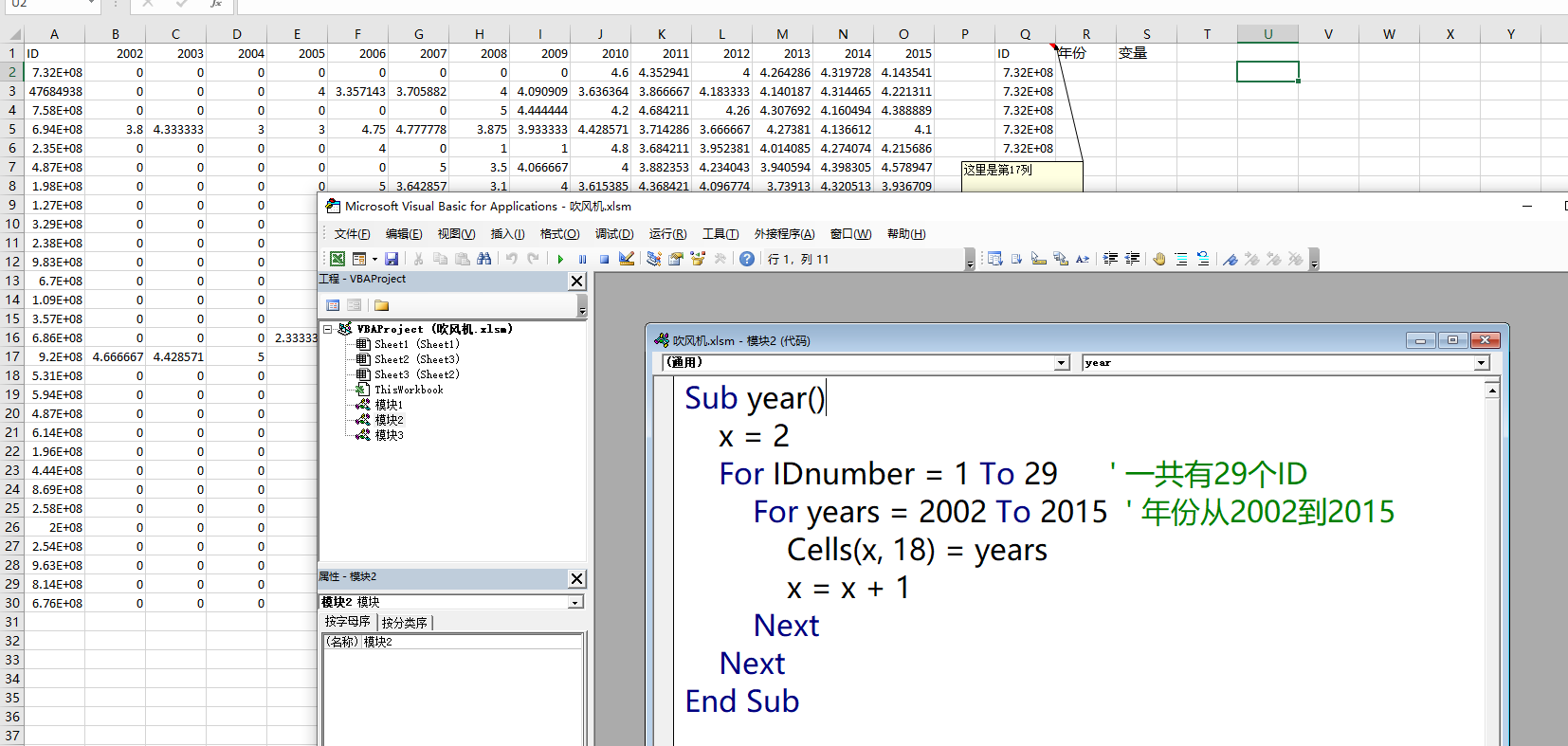Switch to the 按分类序 properties tab
The width and height of the screenshot is (1568, 746).
coord(405,623)
